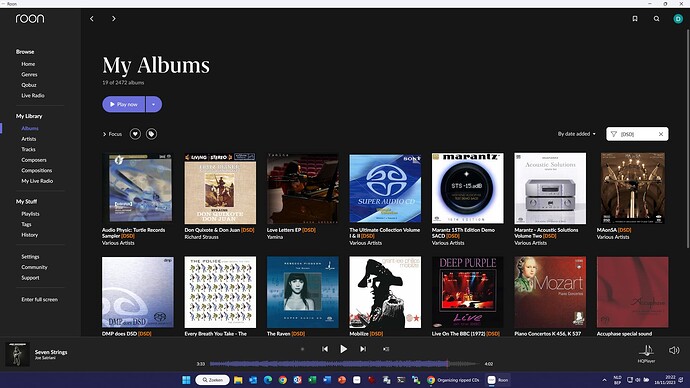This screenshot has width=690, height=388.
Task: Open File Explorer from the taskbar
Action: click(238, 380)
